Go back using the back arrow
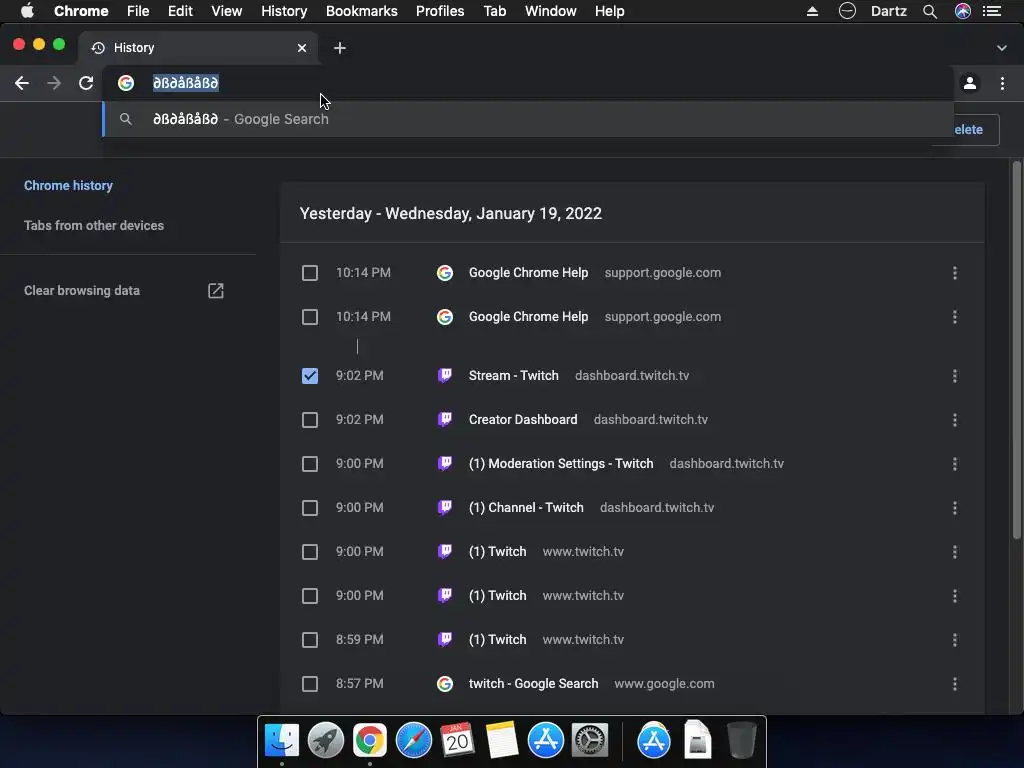Image resolution: width=1024 pixels, height=768 pixels. tap(22, 83)
